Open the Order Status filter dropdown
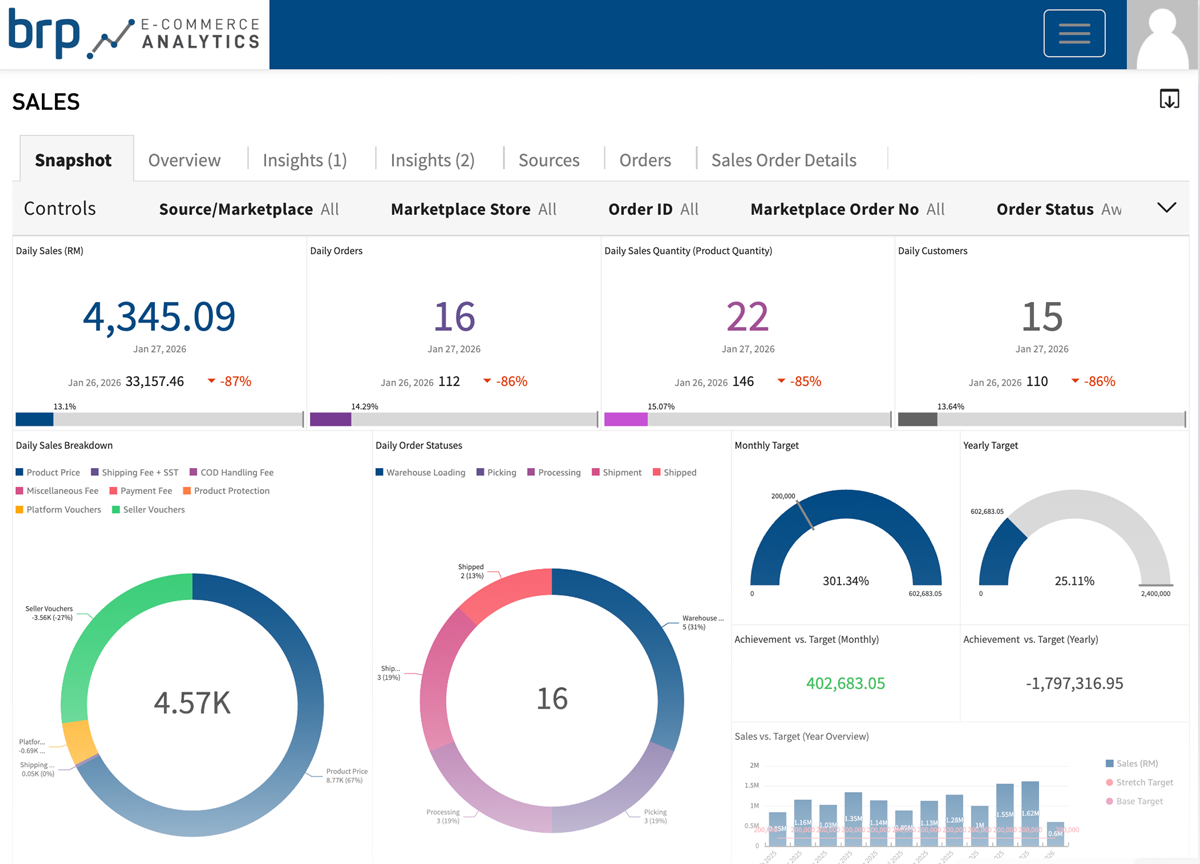1200x864 pixels. coord(1058,209)
